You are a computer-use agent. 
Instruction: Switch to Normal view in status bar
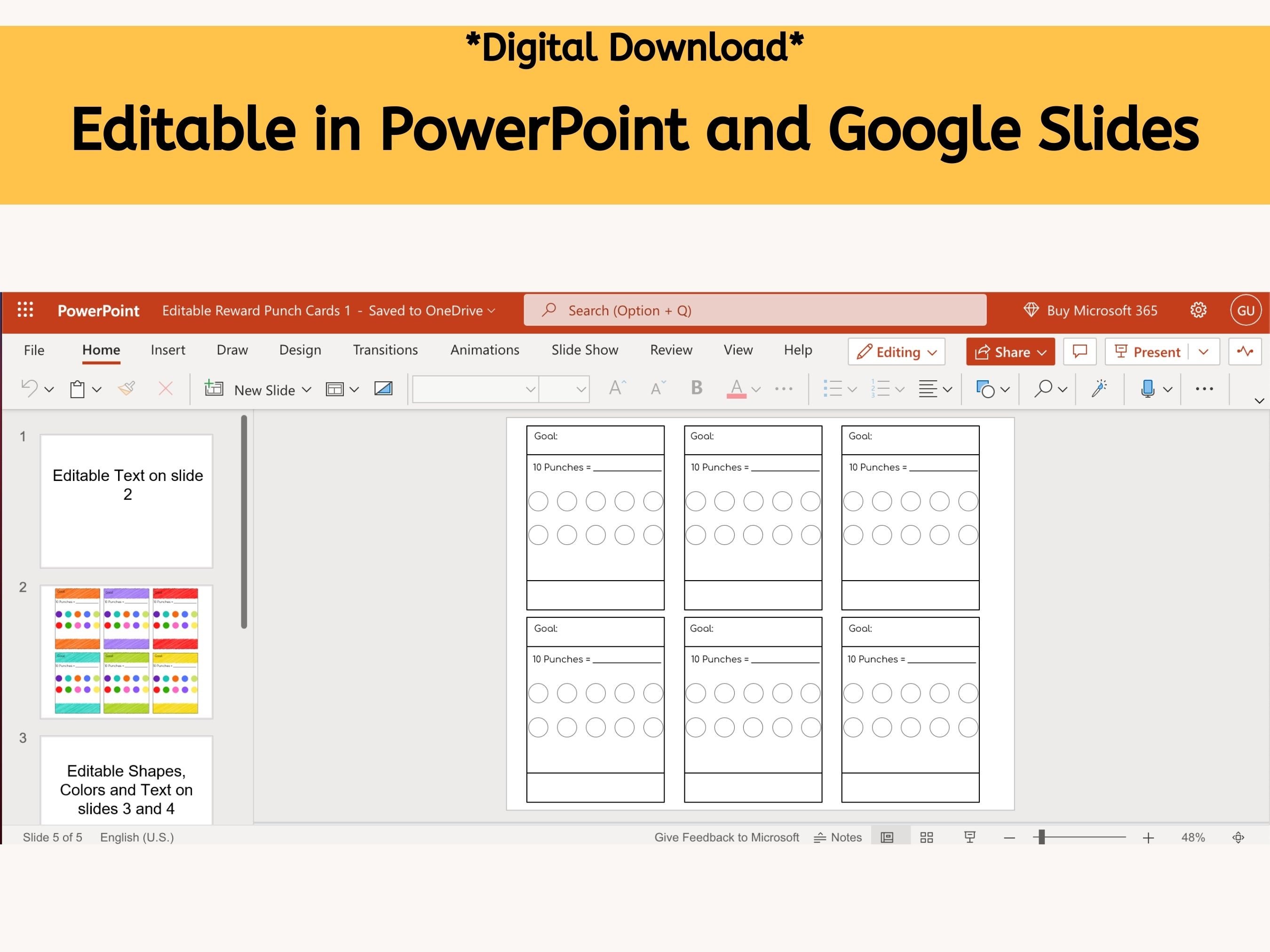pyautogui.click(x=887, y=837)
